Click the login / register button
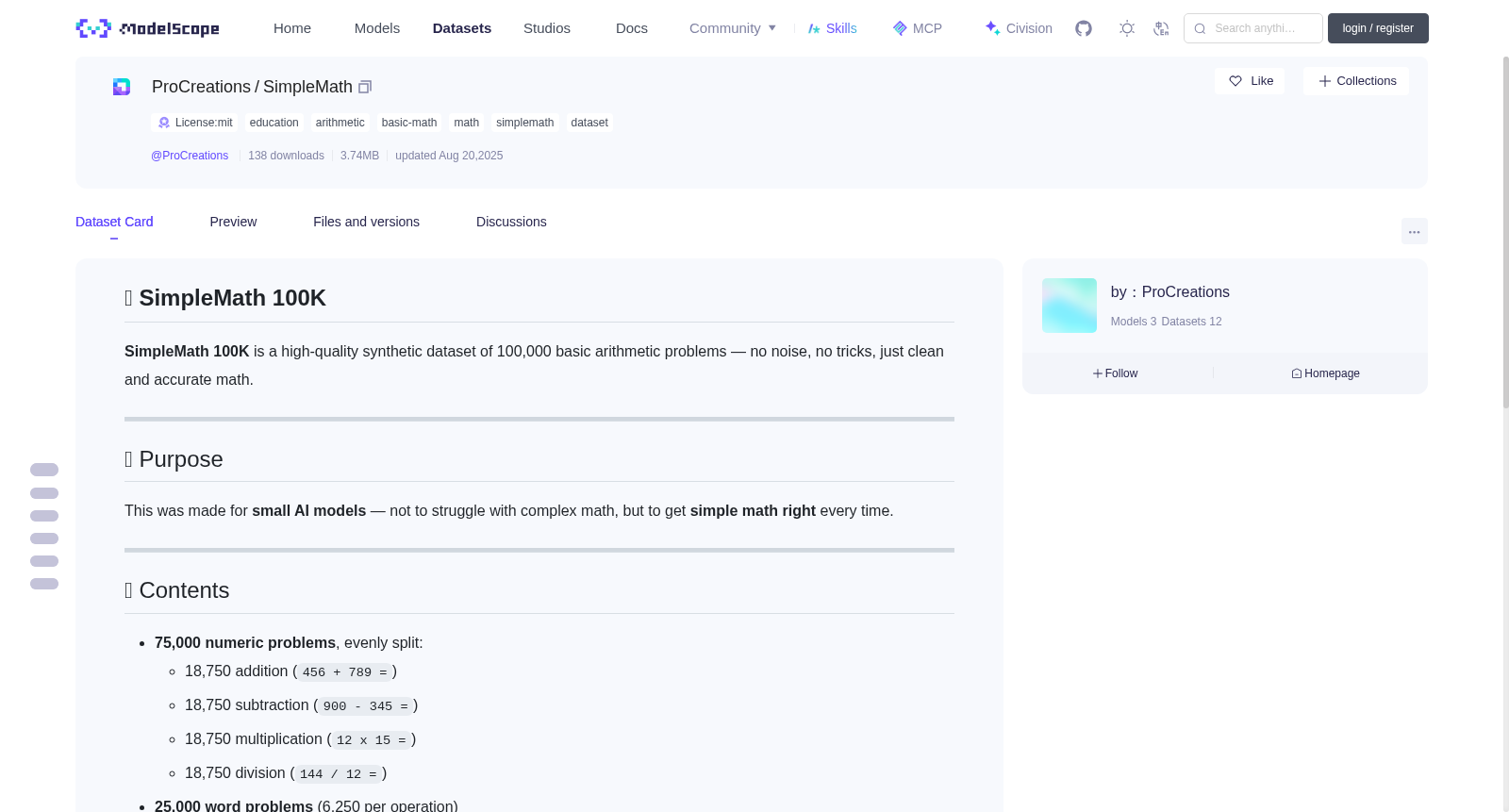 1378,28
